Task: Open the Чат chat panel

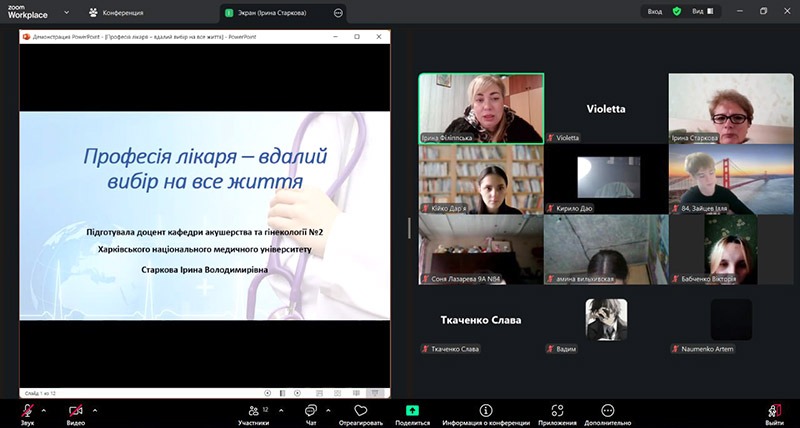Action: point(311,413)
